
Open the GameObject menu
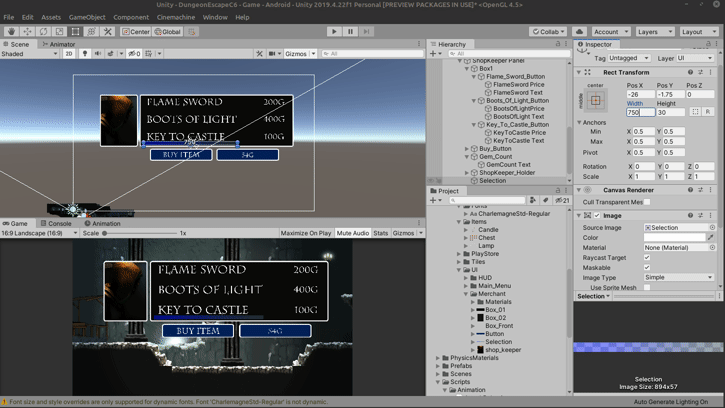click(87, 17)
